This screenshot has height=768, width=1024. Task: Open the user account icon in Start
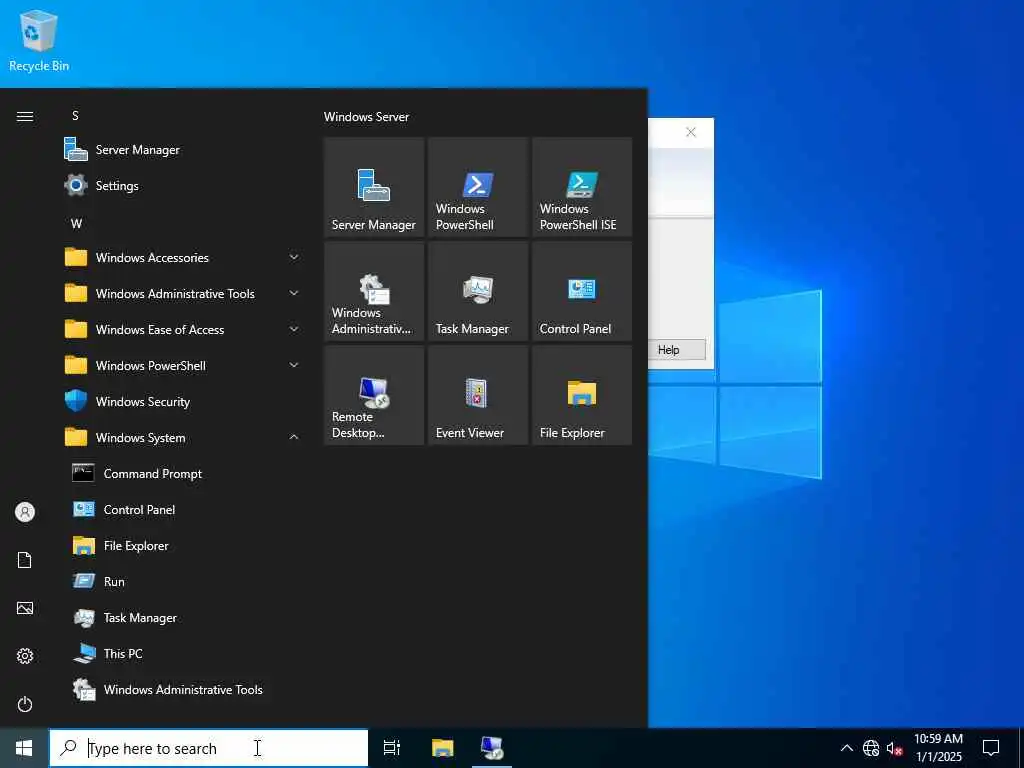click(x=25, y=512)
